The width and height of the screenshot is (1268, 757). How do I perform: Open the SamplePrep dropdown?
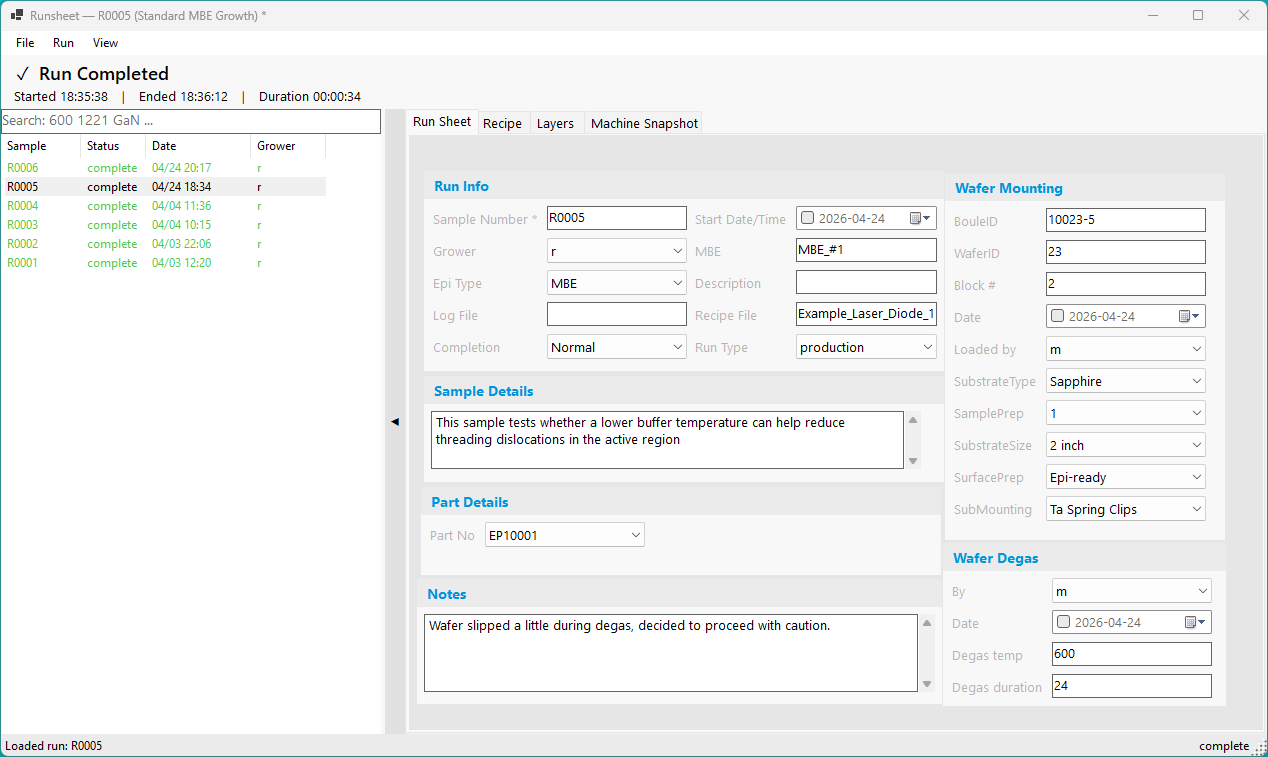[x=1126, y=413]
